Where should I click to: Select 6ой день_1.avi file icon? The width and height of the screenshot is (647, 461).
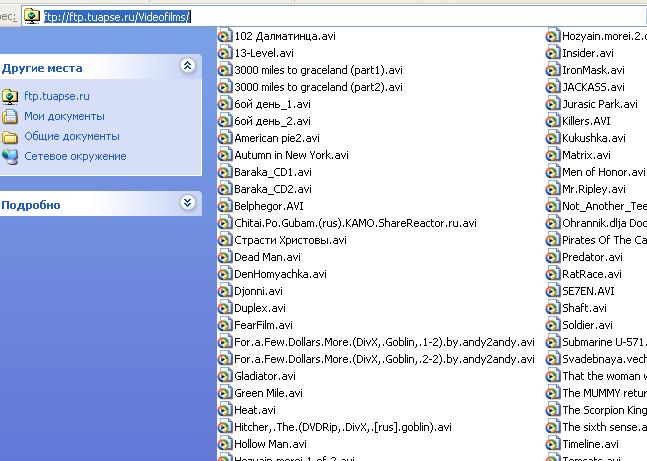click(x=224, y=104)
